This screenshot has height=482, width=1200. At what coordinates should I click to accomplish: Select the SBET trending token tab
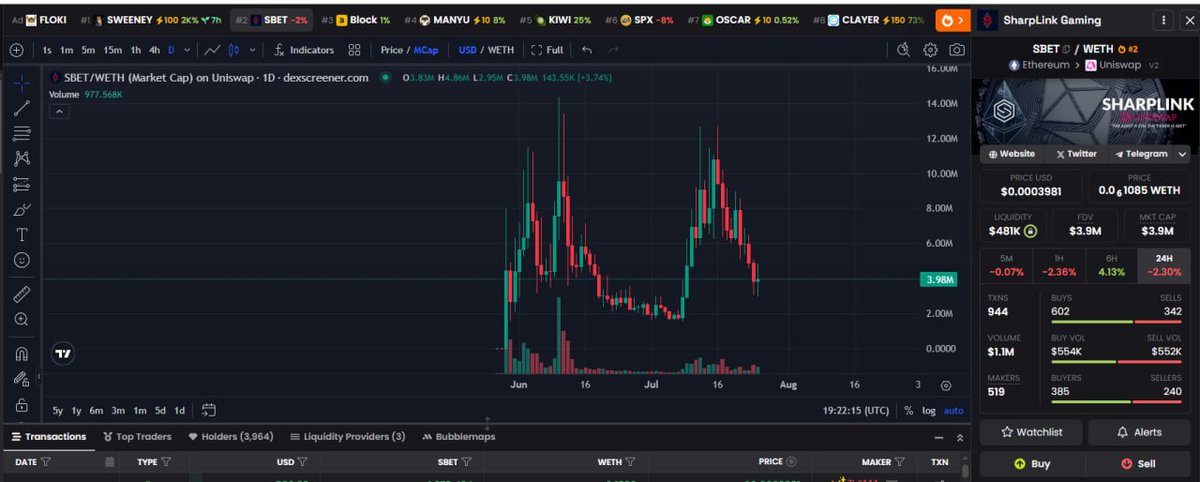pyautogui.click(x=271, y=20)
